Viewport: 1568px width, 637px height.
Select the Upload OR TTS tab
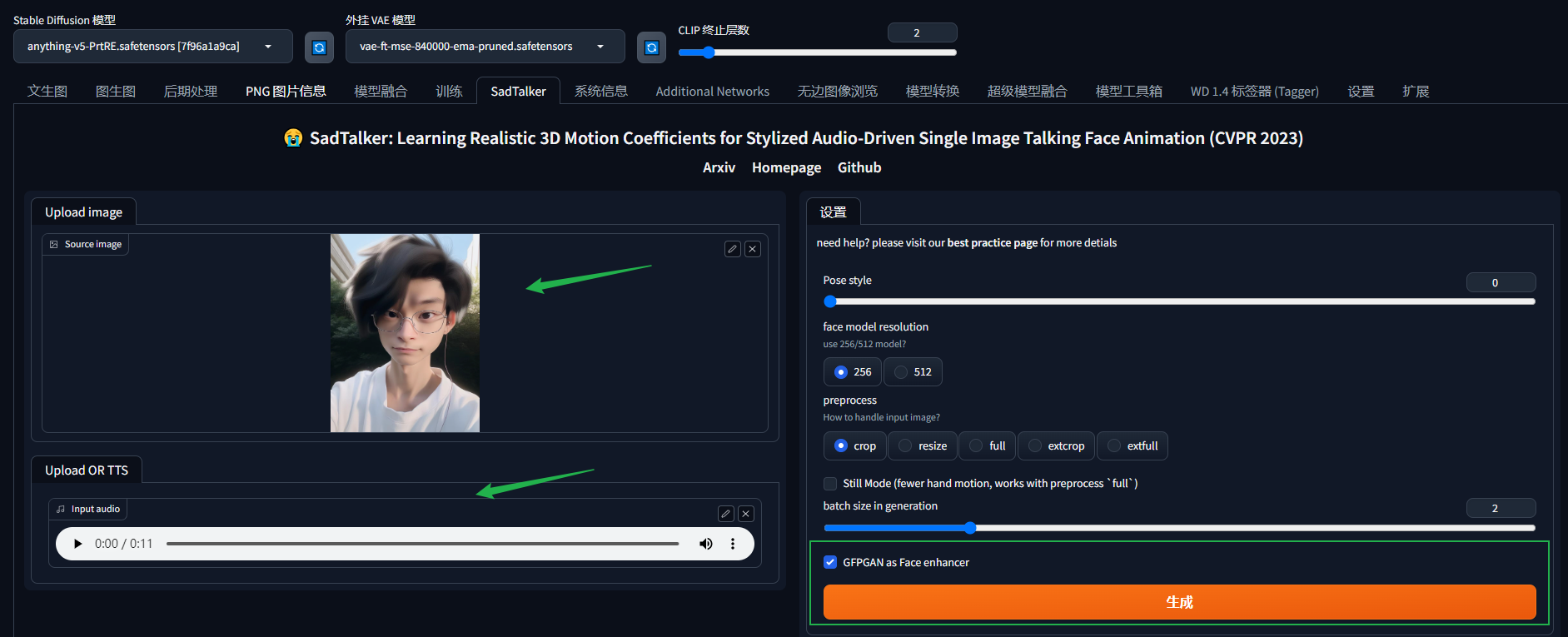[x=87, y=470]
